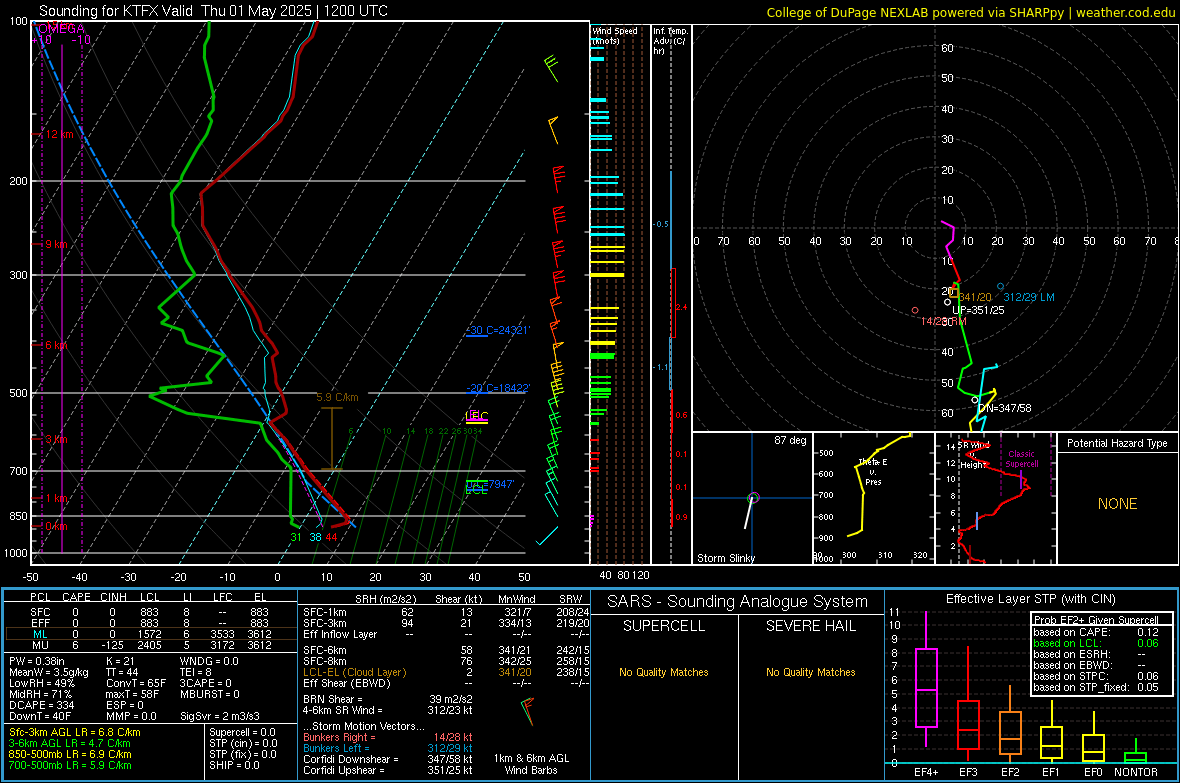Select the ML parcel row in table
This screenshot has width=1180, height=783.
click(x=150, y=634)
